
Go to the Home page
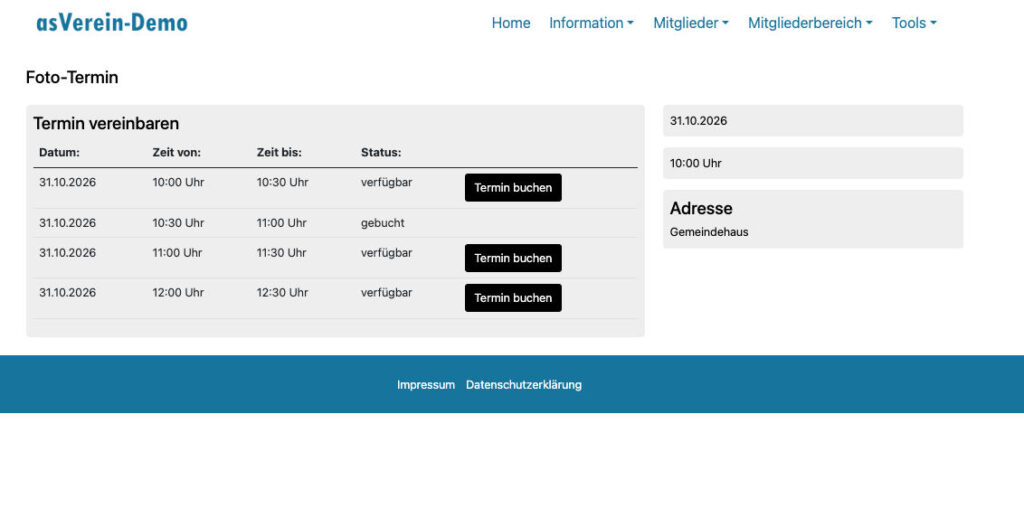click(x=510, y=23)
